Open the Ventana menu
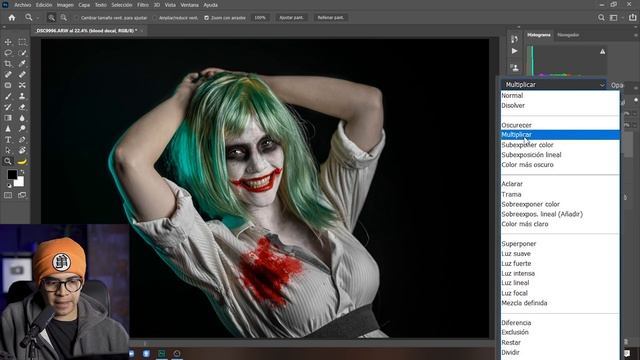 click(x=189, y=5)
